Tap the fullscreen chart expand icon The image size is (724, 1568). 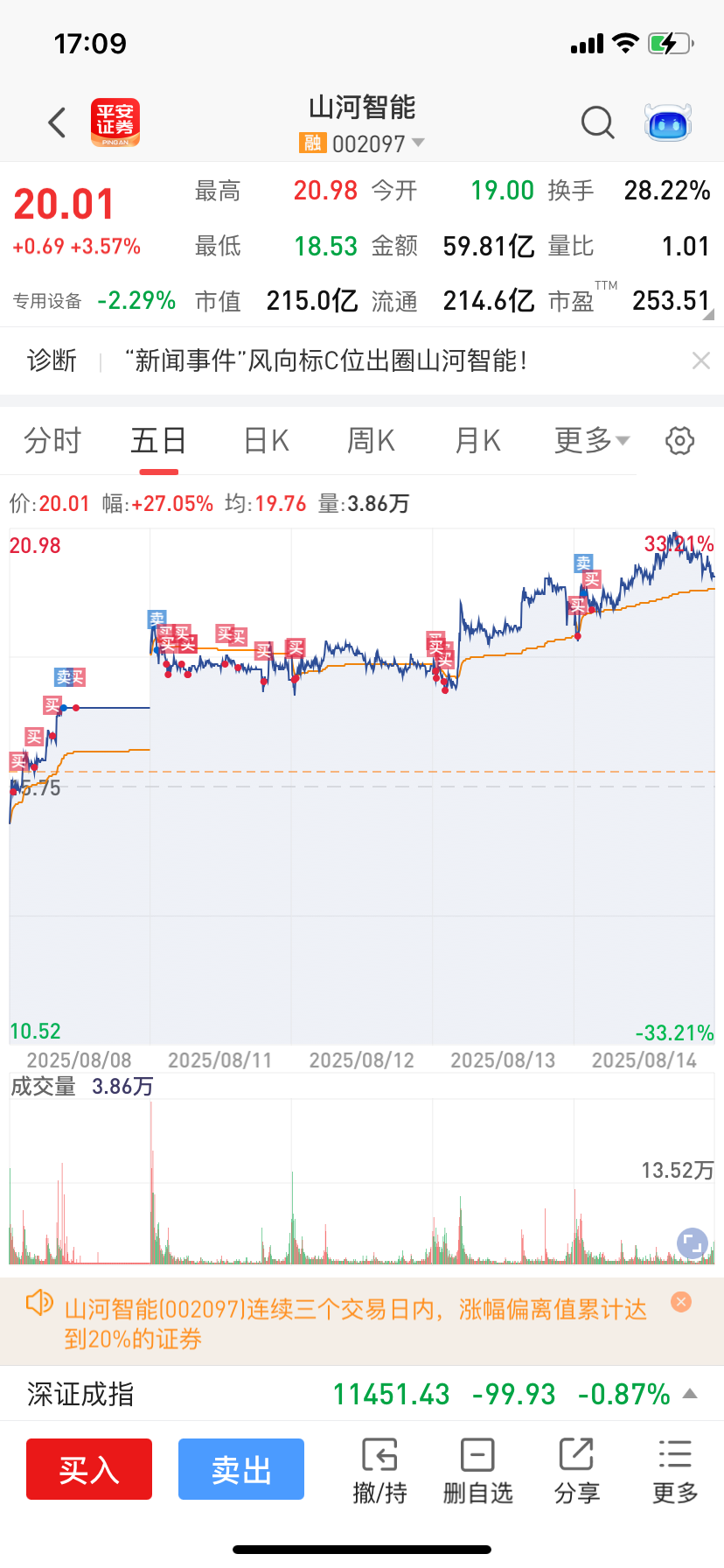(693, 1243)
